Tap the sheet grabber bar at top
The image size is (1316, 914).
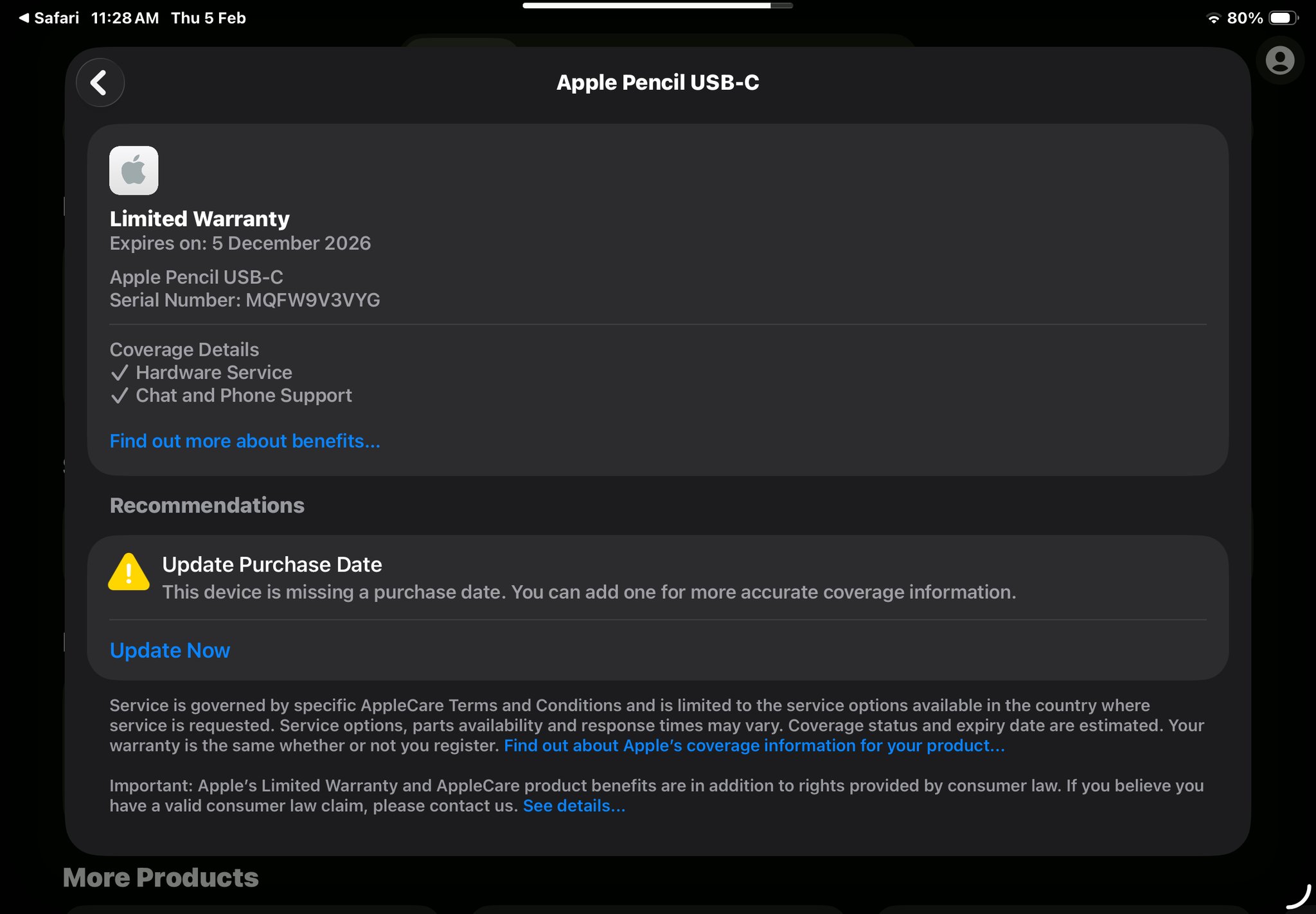pos(657,5)
